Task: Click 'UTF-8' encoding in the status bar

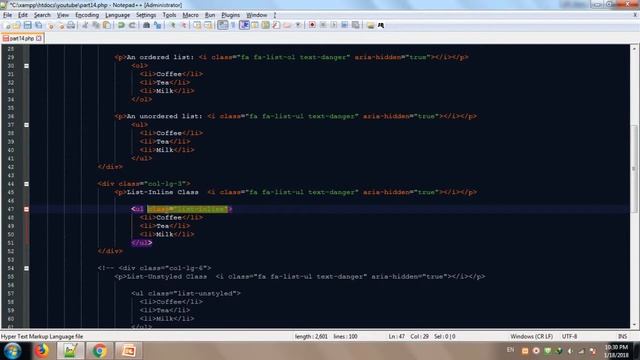Action: 569,336
